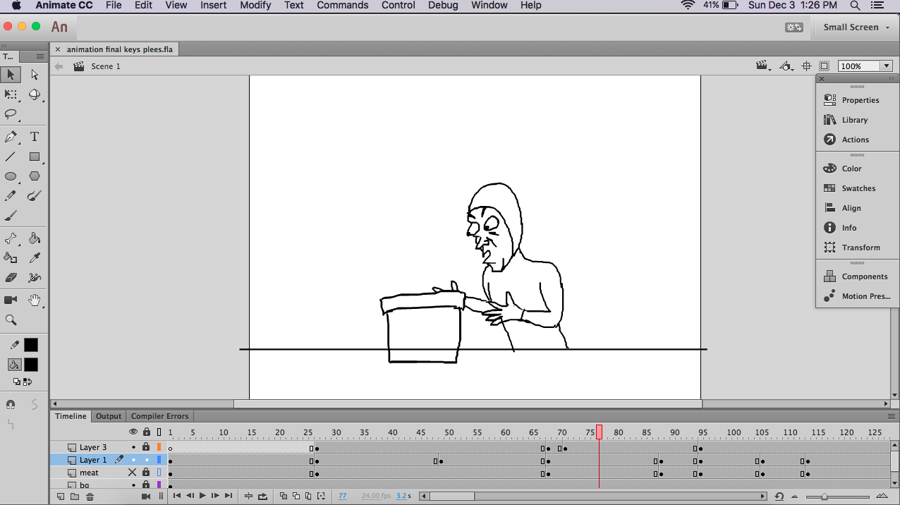Screen dimensions: 900x505
Task: Unlock Layer 3
Action: (146, 446)
